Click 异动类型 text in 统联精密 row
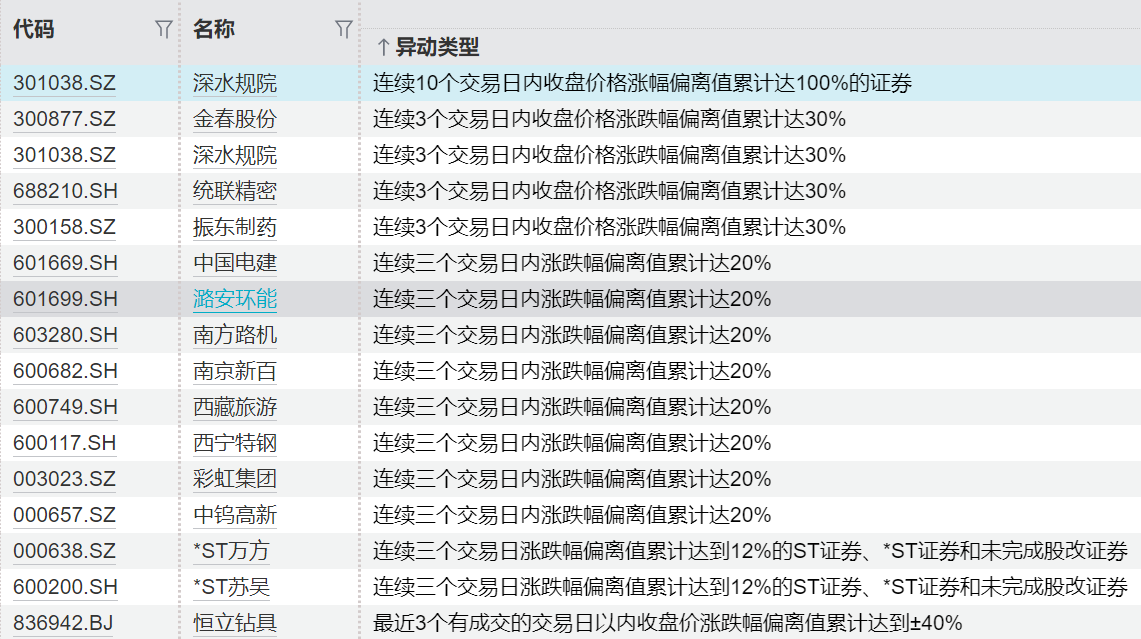The height and width of the screenshot is (639, 1141). tap(609, 191)
